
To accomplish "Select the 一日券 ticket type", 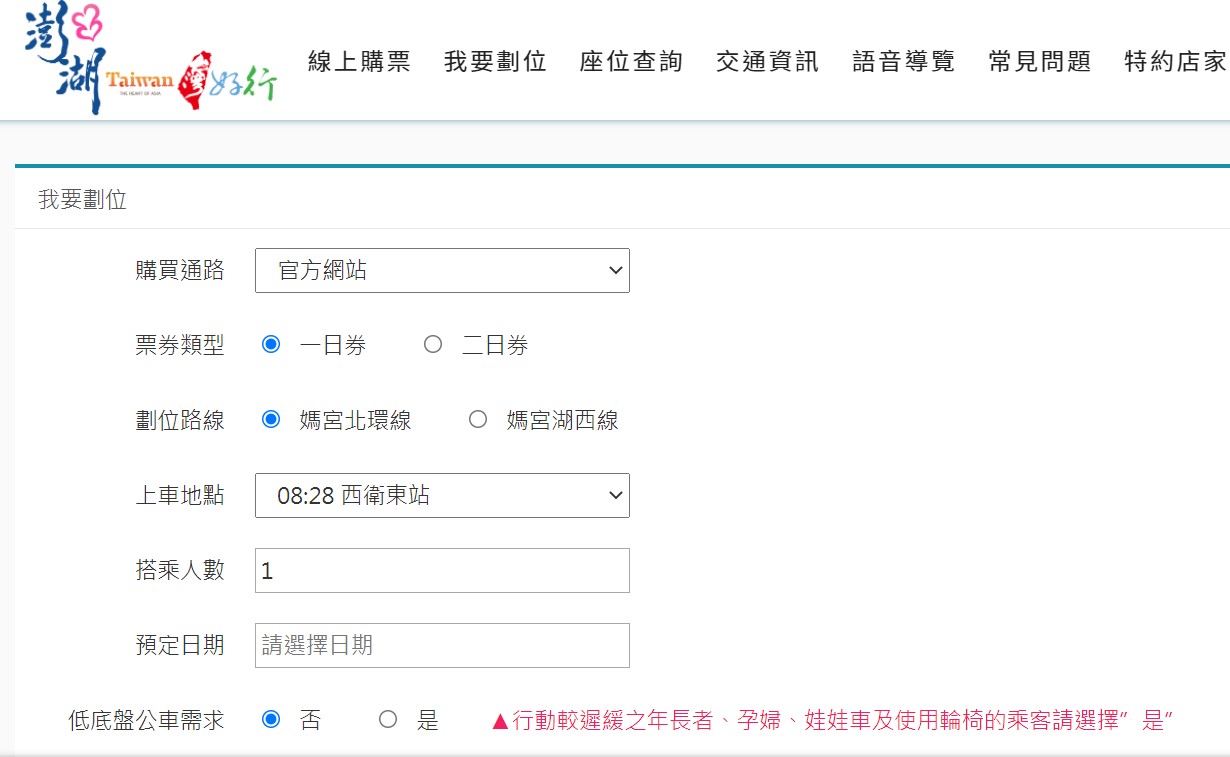I will 271,345.
